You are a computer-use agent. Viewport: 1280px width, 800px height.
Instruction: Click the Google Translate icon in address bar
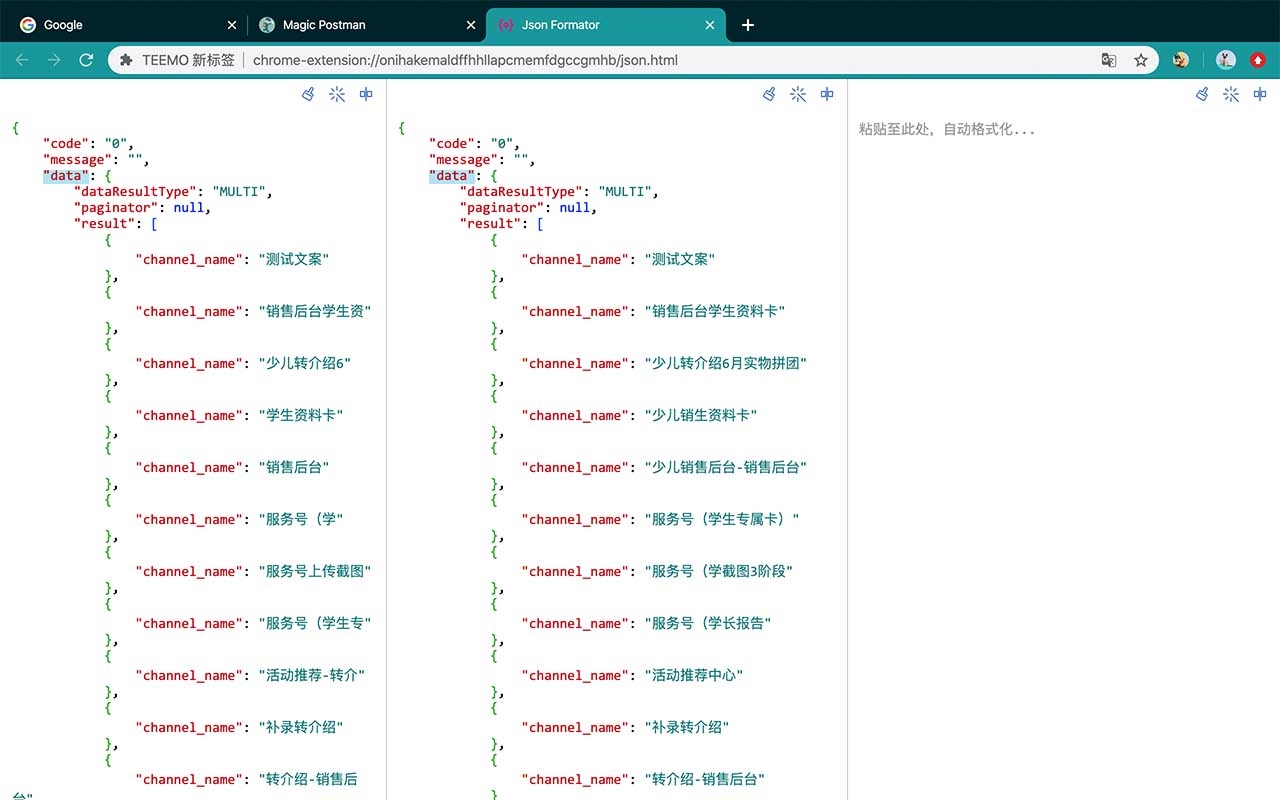click(x=1109, y=60)
